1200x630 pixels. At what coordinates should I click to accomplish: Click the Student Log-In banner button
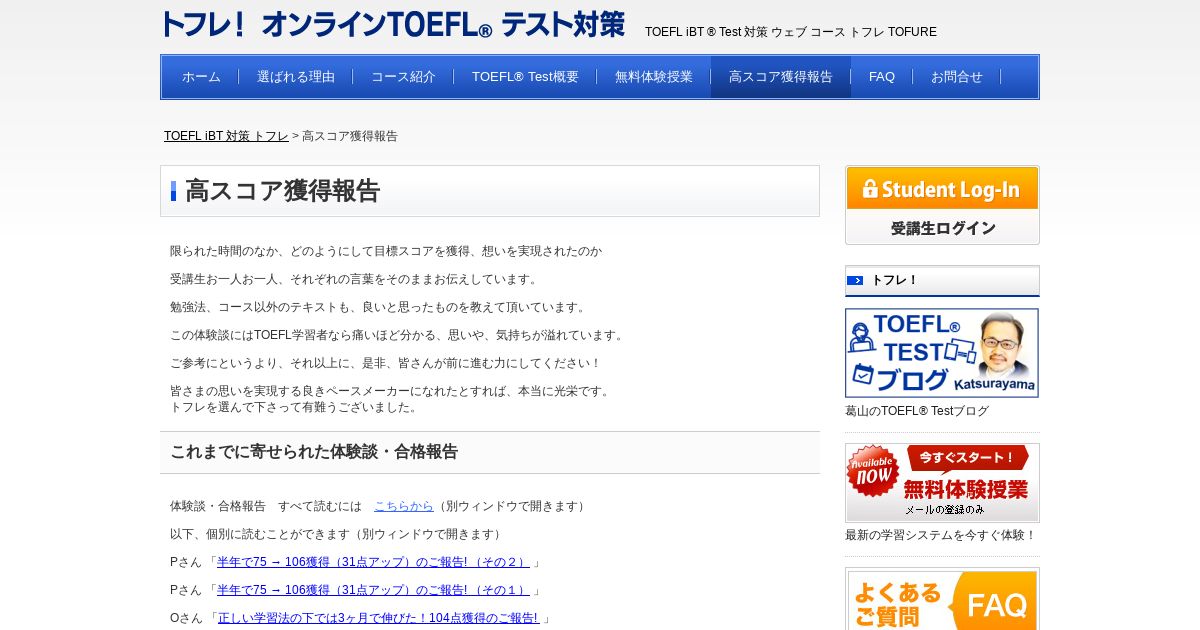[x=942, y=188]
